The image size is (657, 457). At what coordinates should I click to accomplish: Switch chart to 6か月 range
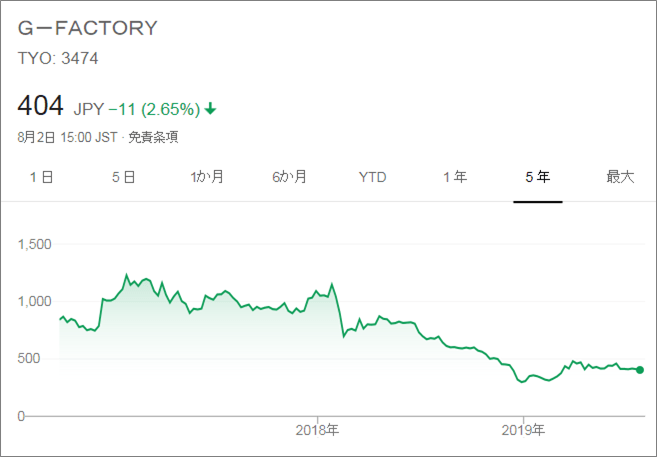(x=289, y=177)
